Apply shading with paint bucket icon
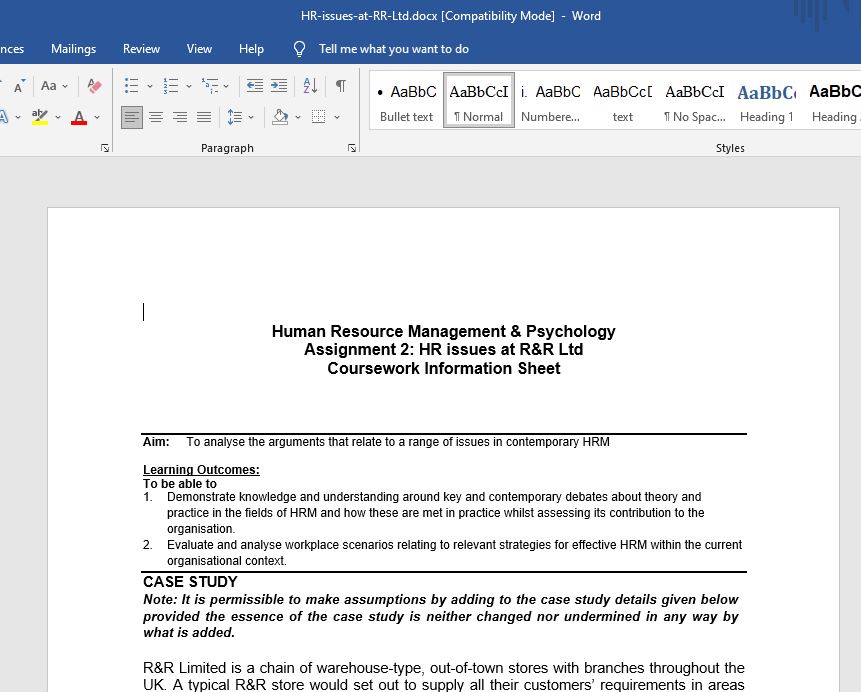This screenshot has height=692, width=861. pyautogui.click(x=280, y=117)
